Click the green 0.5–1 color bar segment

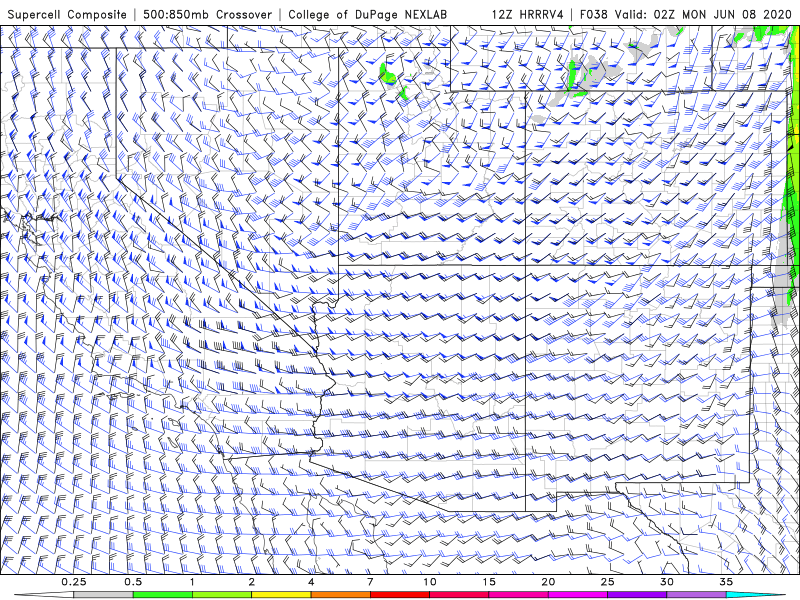[162, 595]
